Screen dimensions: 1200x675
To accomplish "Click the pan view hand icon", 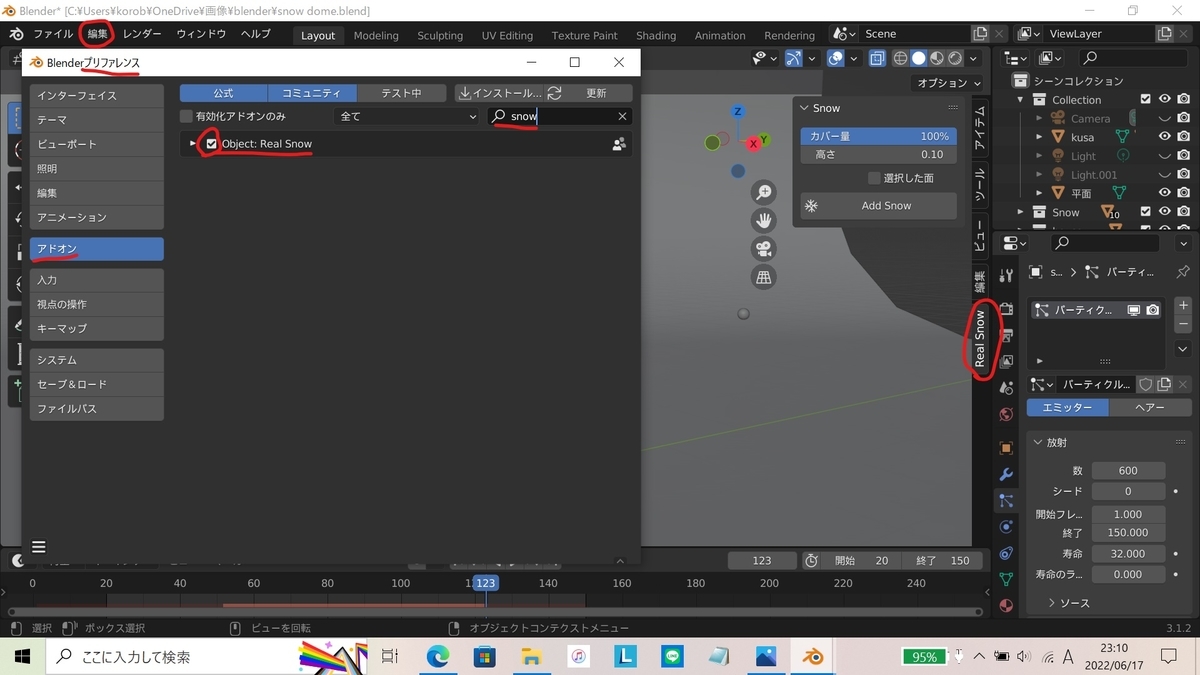I will click(x=764, y=221).
